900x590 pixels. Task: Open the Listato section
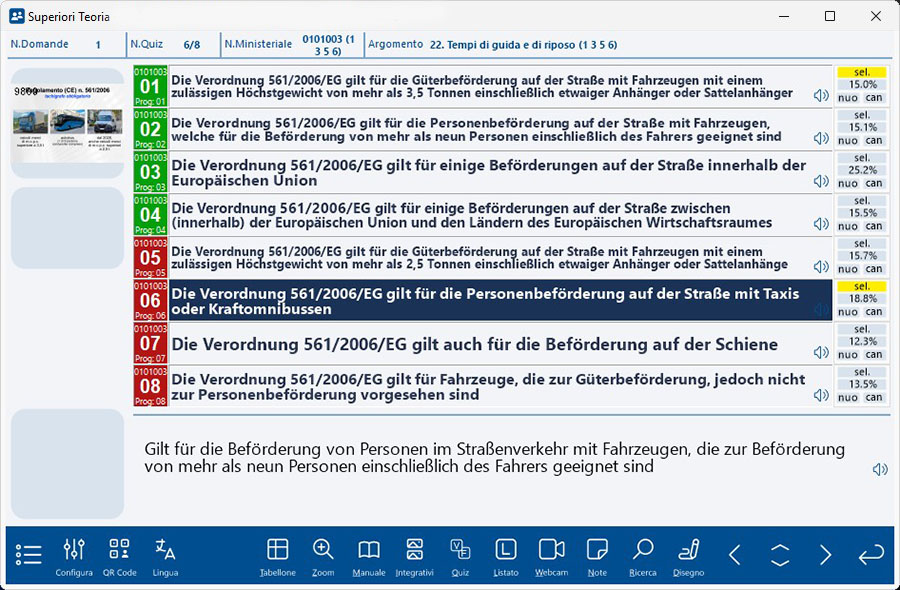click(506, 555)
